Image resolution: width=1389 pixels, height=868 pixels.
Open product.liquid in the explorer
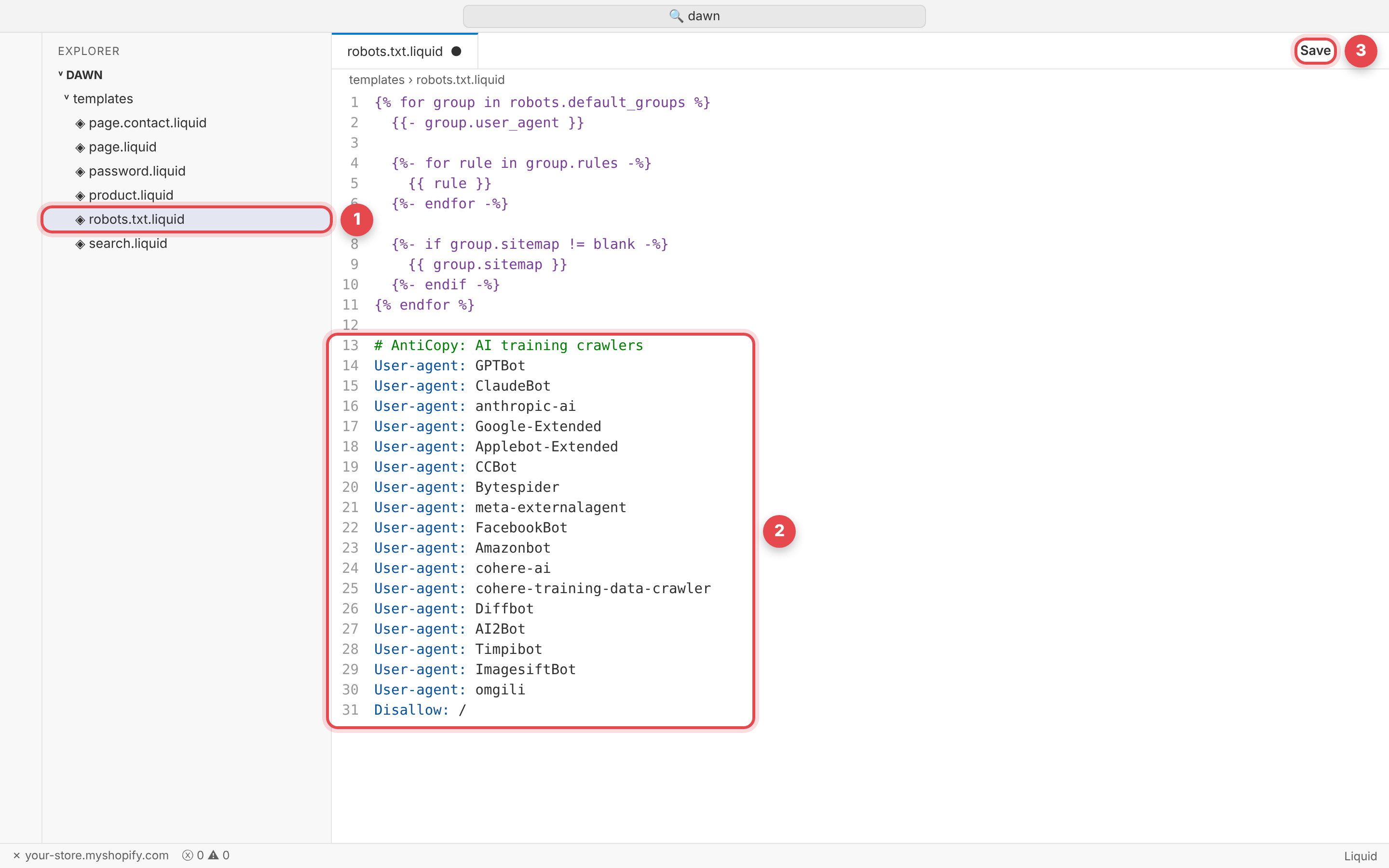[x=187, y=195]
